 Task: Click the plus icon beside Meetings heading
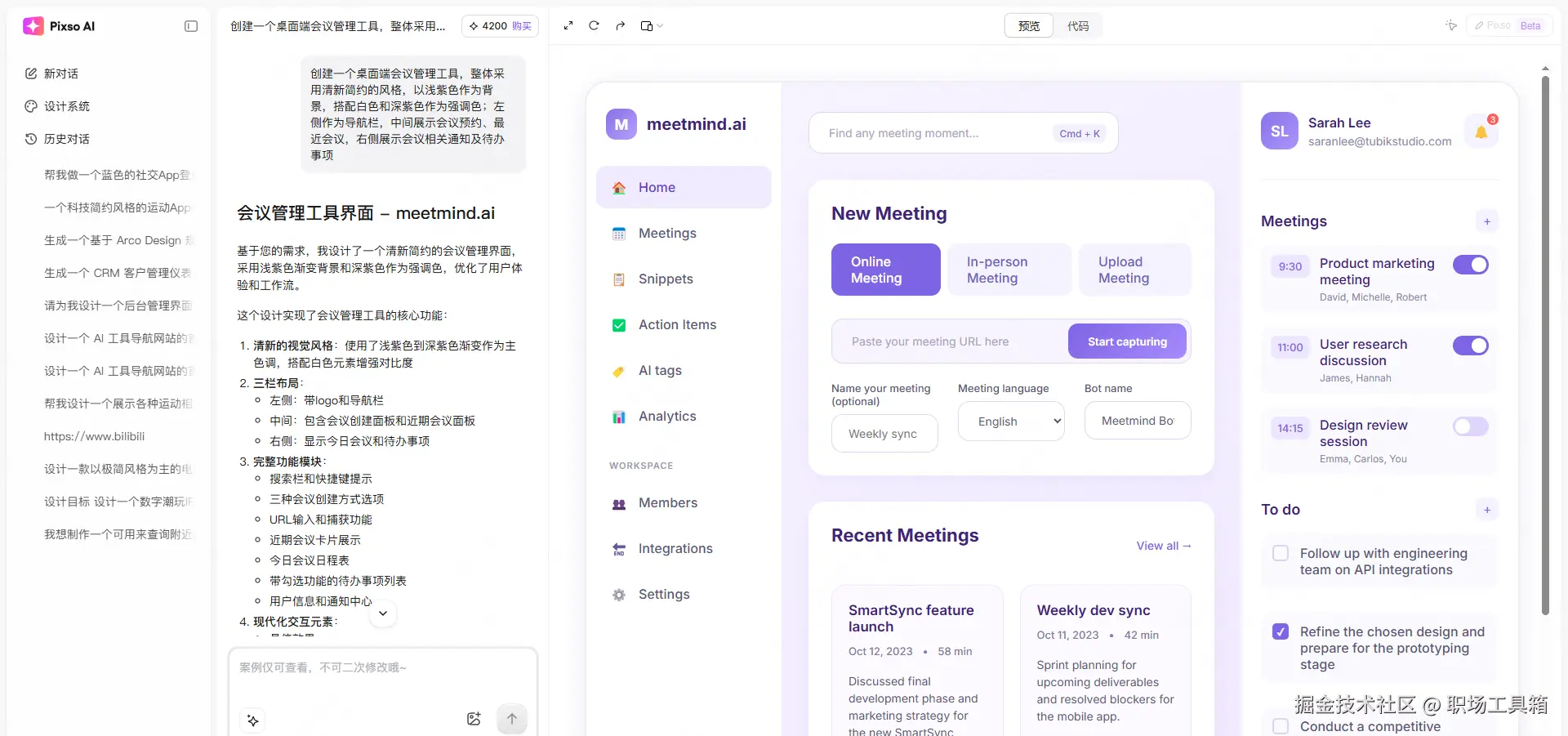tap(1487, 221)
